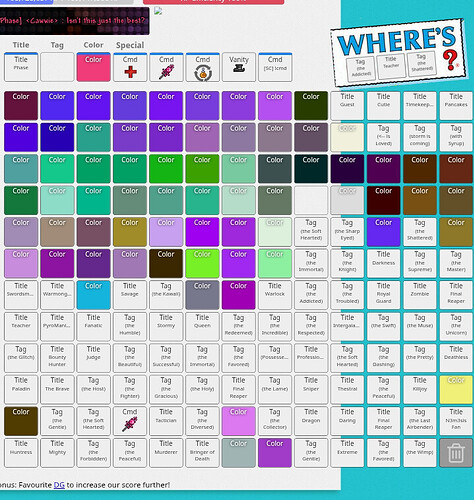Select the Title Pancakes item
Screen dimensions: 474x500
tap(456, 106)
